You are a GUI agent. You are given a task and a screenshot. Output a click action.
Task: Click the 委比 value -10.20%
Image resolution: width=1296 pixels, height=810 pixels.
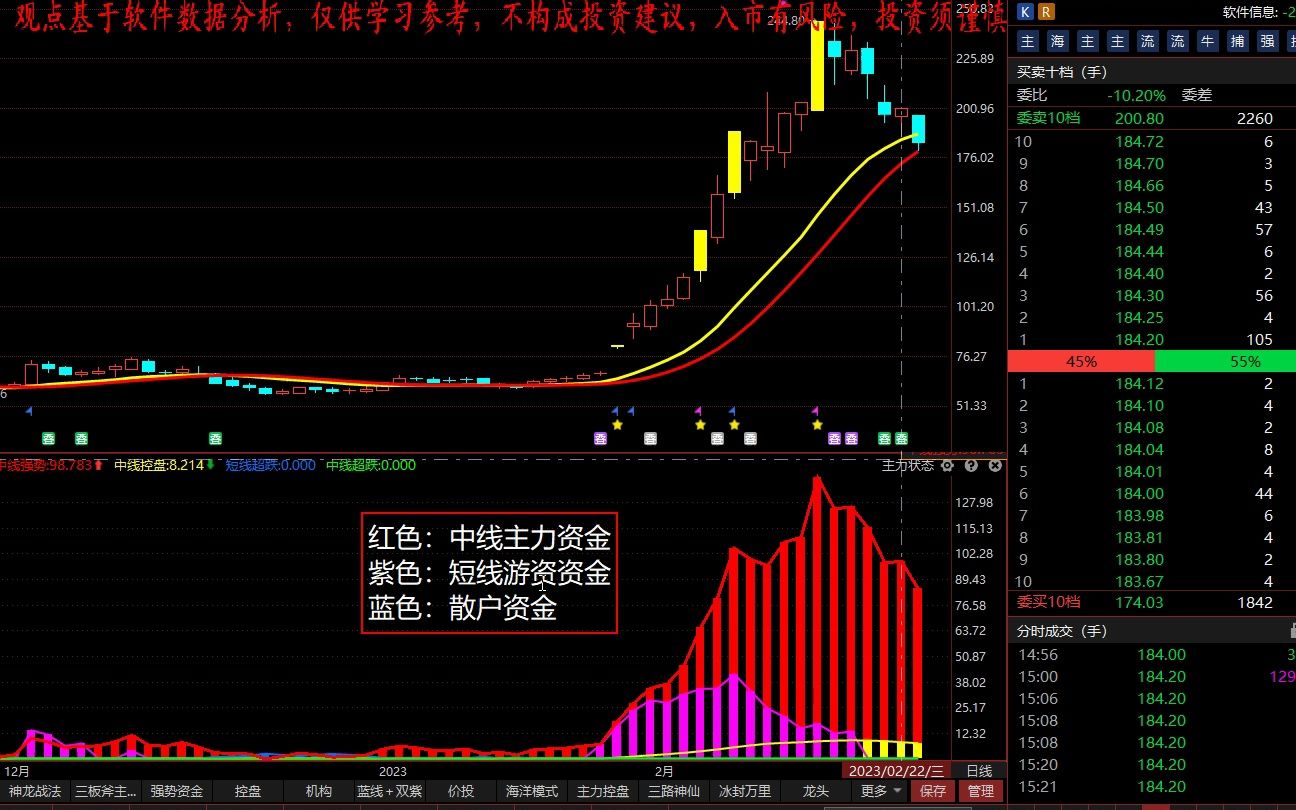point(1136,95)
